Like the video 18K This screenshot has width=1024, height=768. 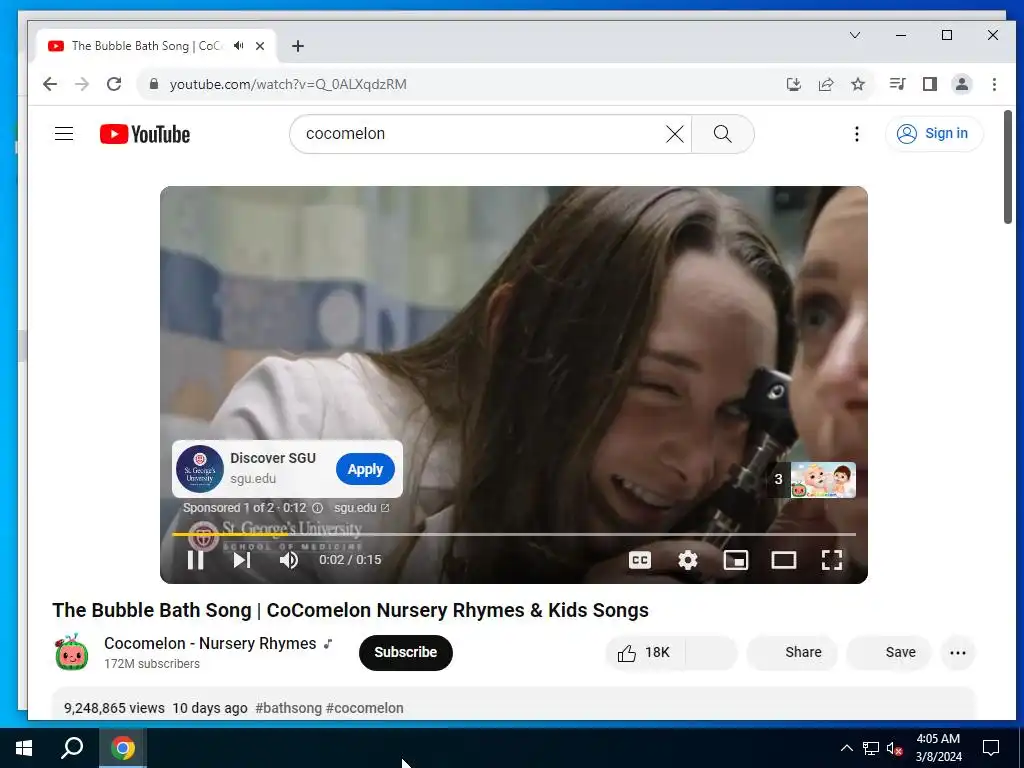tap(645, 652)
